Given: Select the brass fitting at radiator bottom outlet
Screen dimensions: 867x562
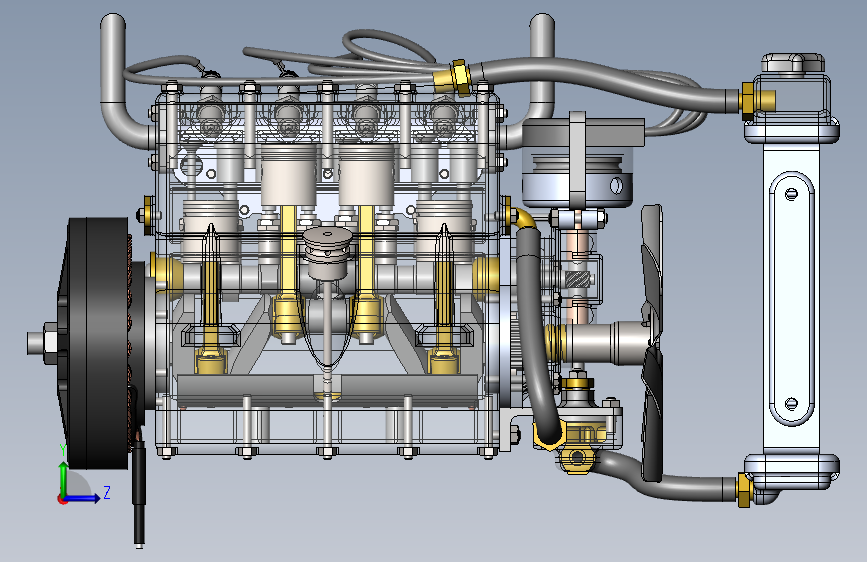Looking at the screenshot, I should tap(744, 490).
